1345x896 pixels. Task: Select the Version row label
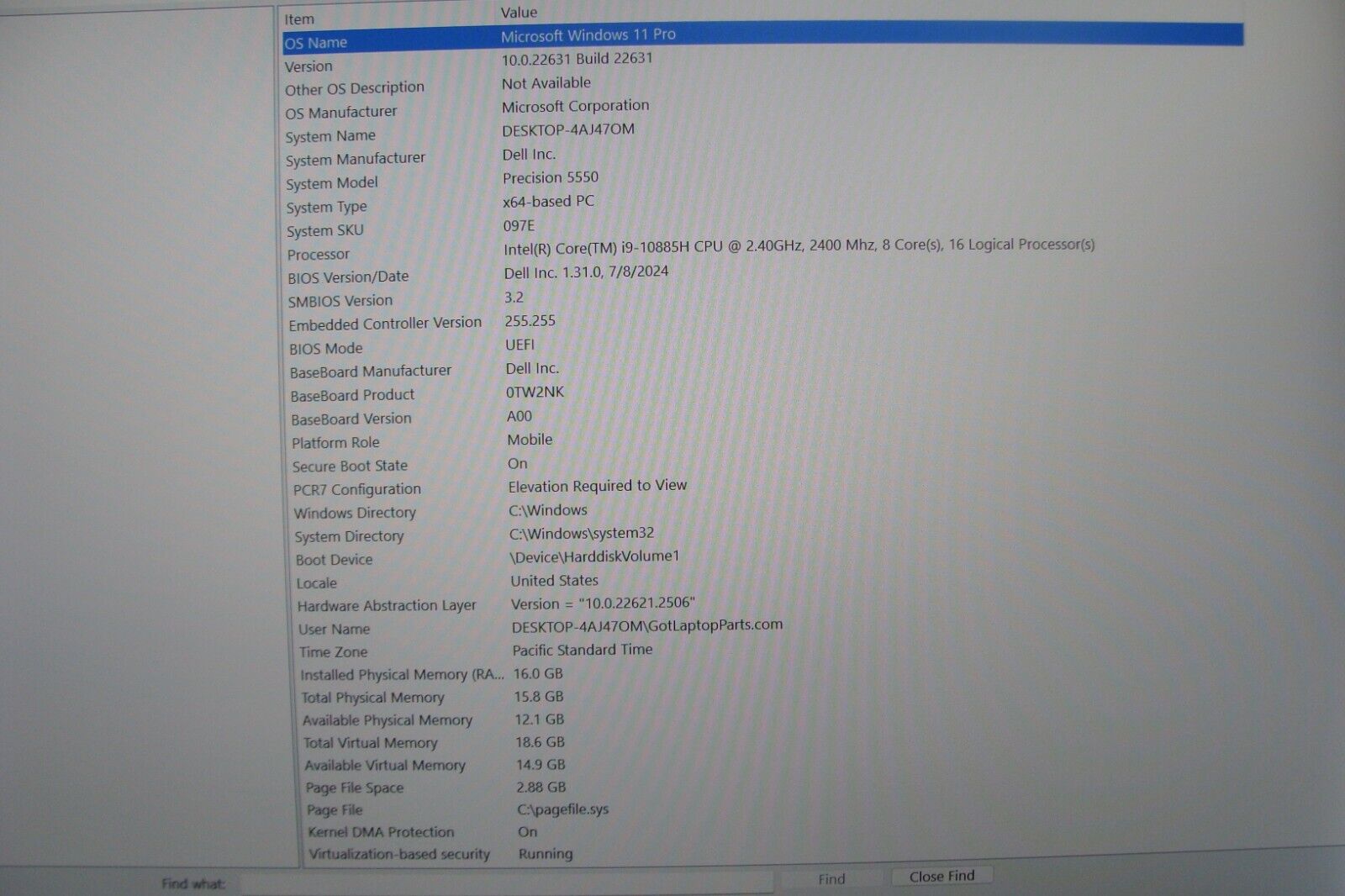309,66
